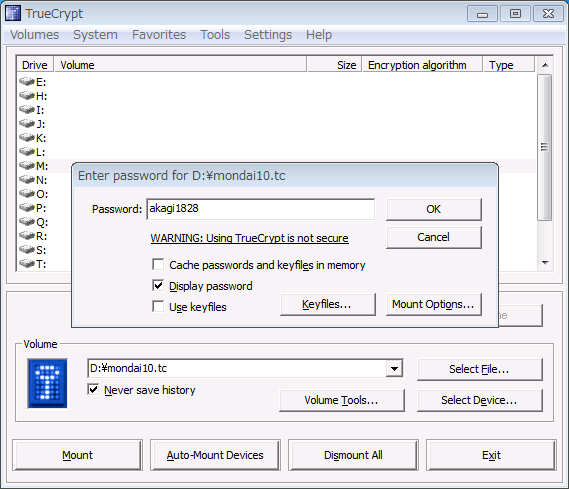The height and width of the screenshot is (489, 569).
Task: Click the blue TrueCrypt volume logo
Action: click(x=48, y=383)
